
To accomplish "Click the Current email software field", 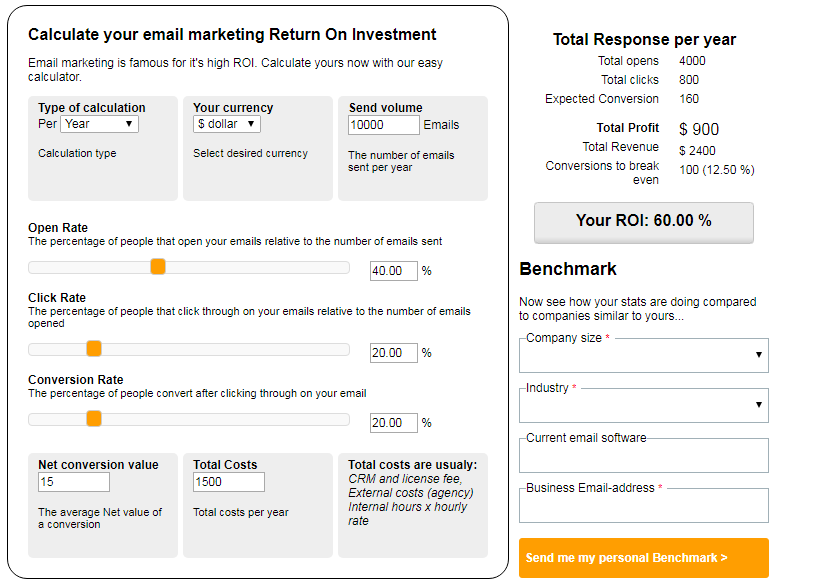I will 644,455.
